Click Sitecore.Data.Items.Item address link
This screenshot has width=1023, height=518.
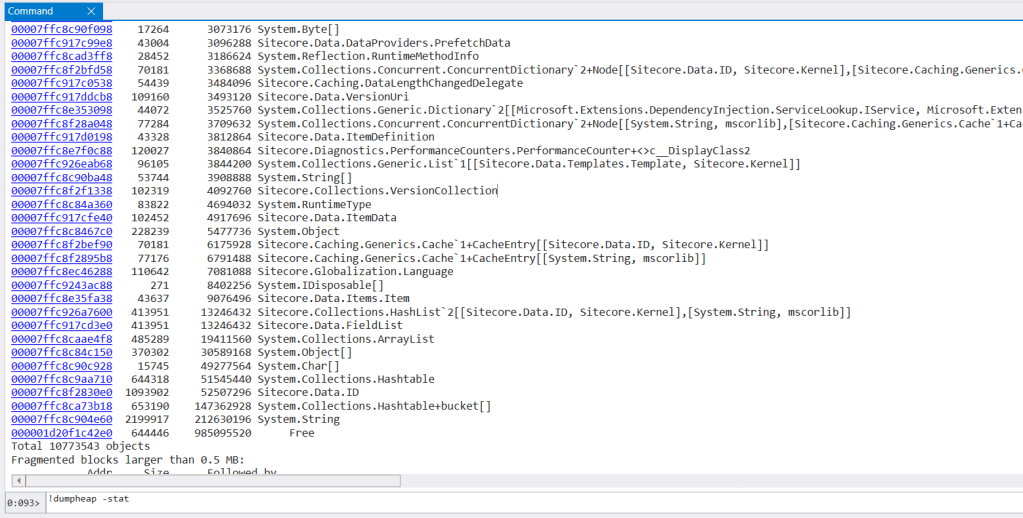(x=61, y=298)
